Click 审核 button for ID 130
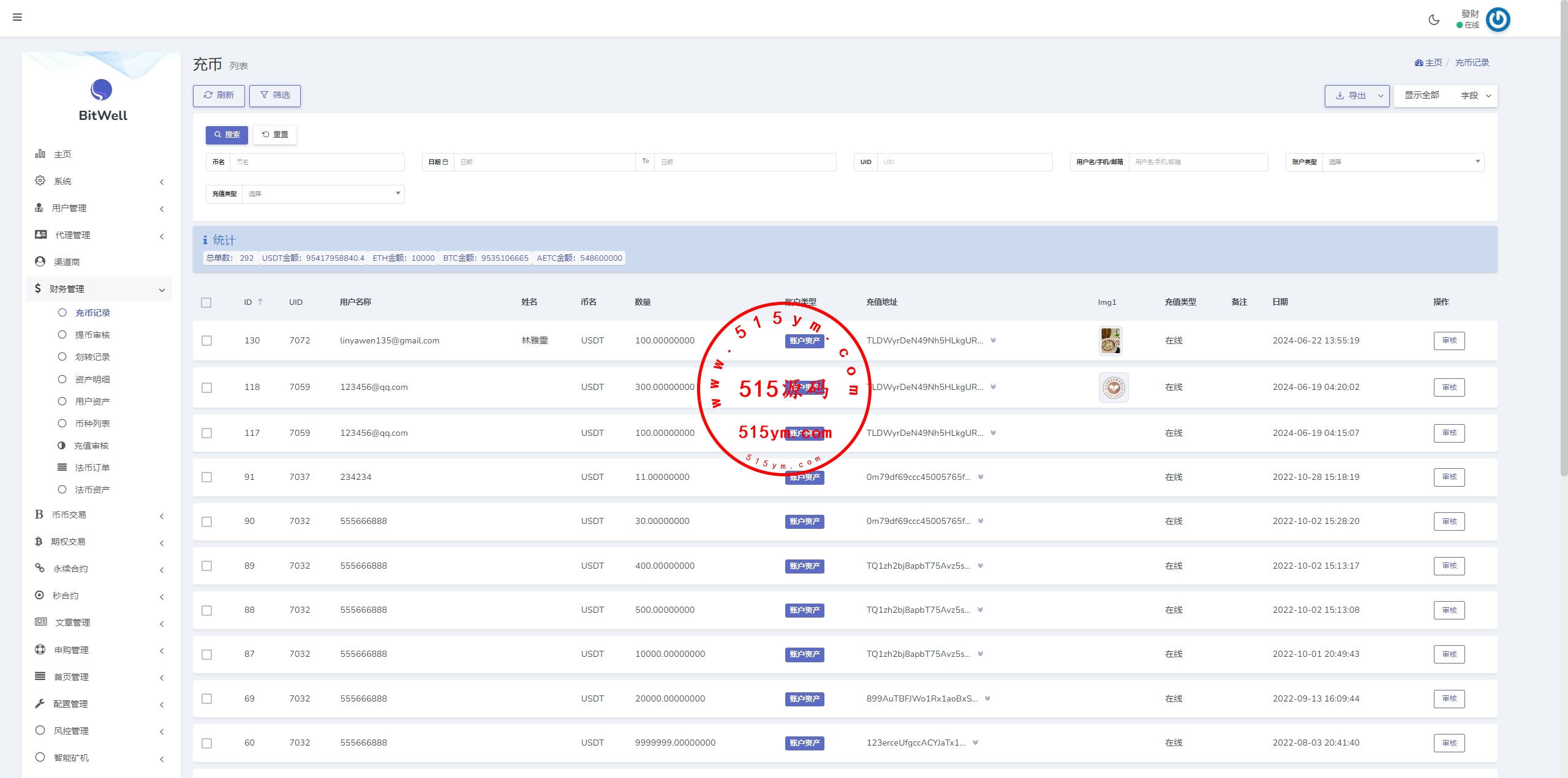Screen dimensions: 1568x778 click(x=1449, y=340)
